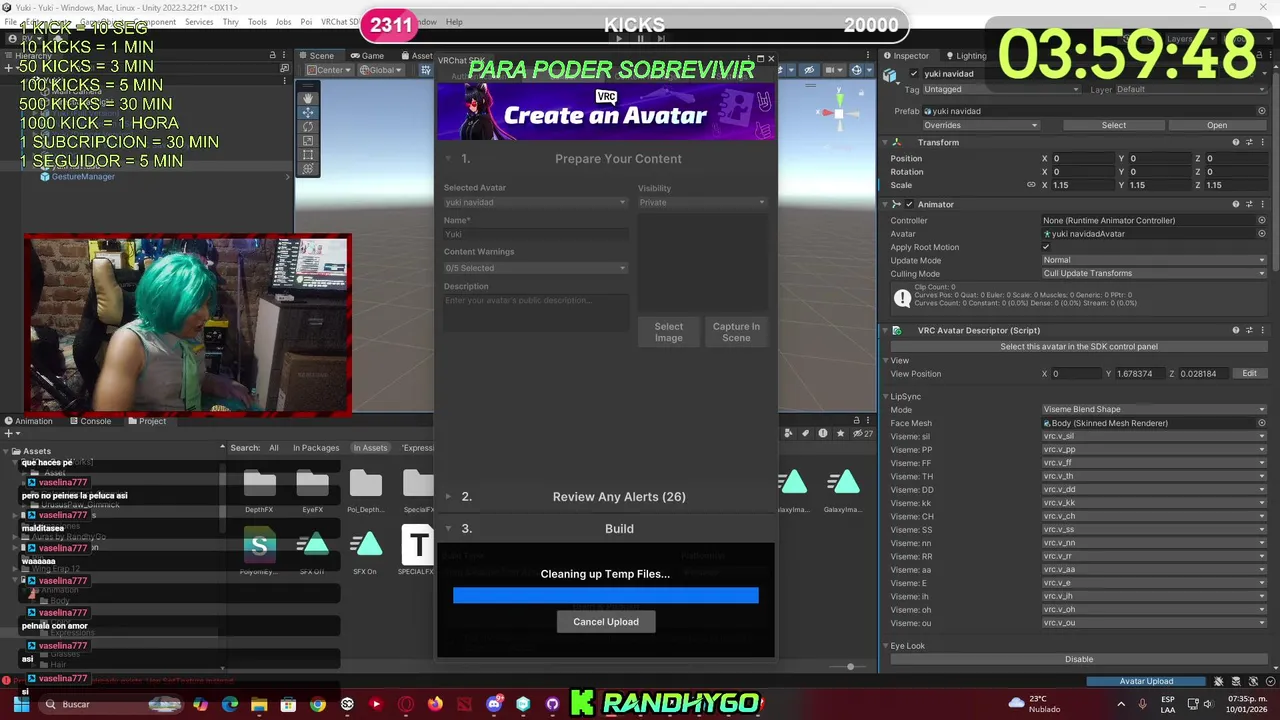
Task: Open Transform component three-dot menu
Action: tap(1262, 142)
